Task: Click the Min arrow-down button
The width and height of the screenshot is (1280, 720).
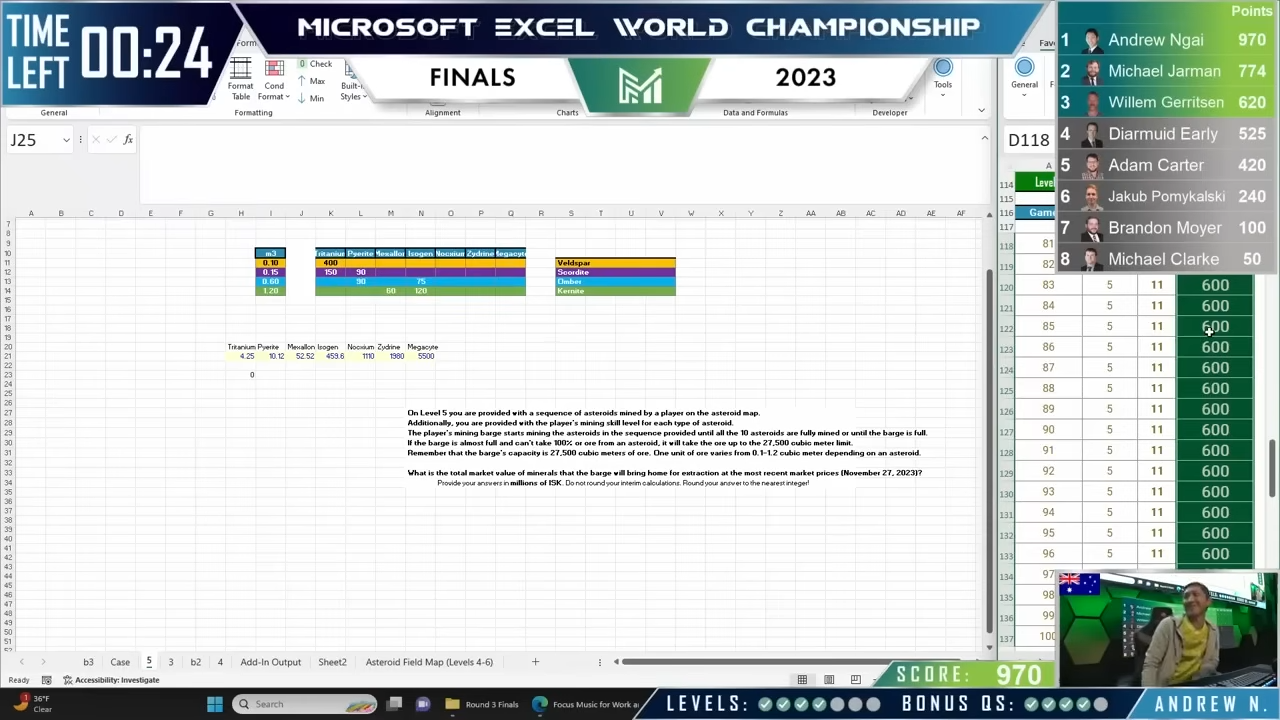Action: coord(312,98)
